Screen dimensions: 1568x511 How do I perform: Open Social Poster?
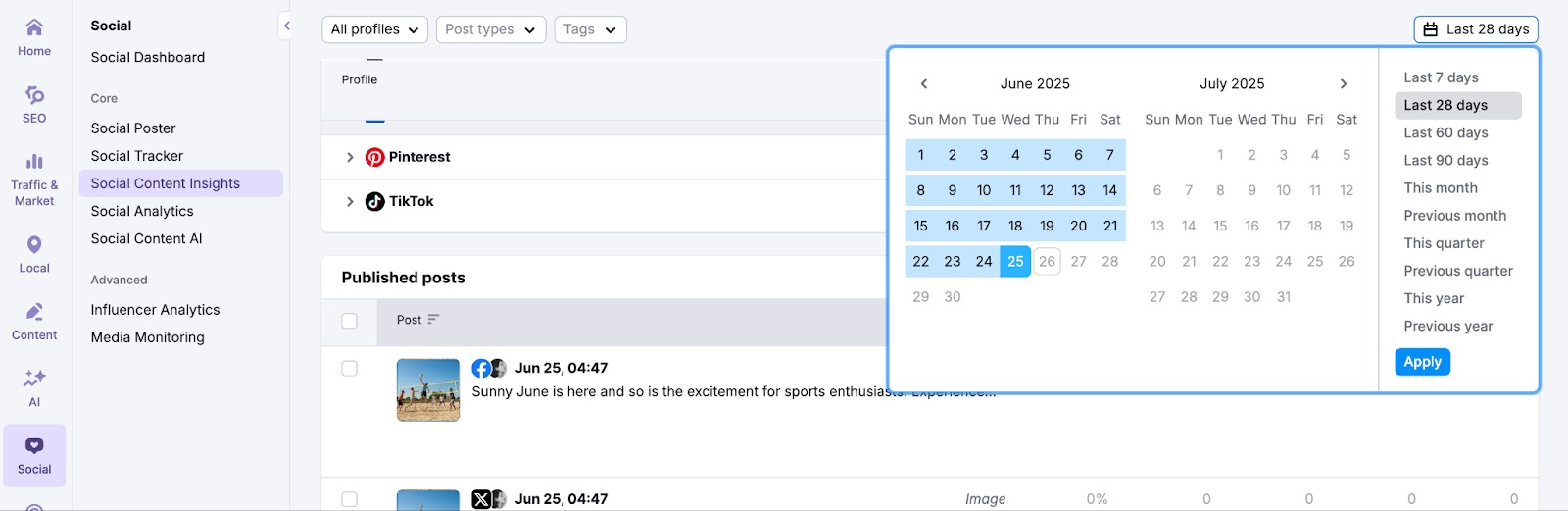133,128
